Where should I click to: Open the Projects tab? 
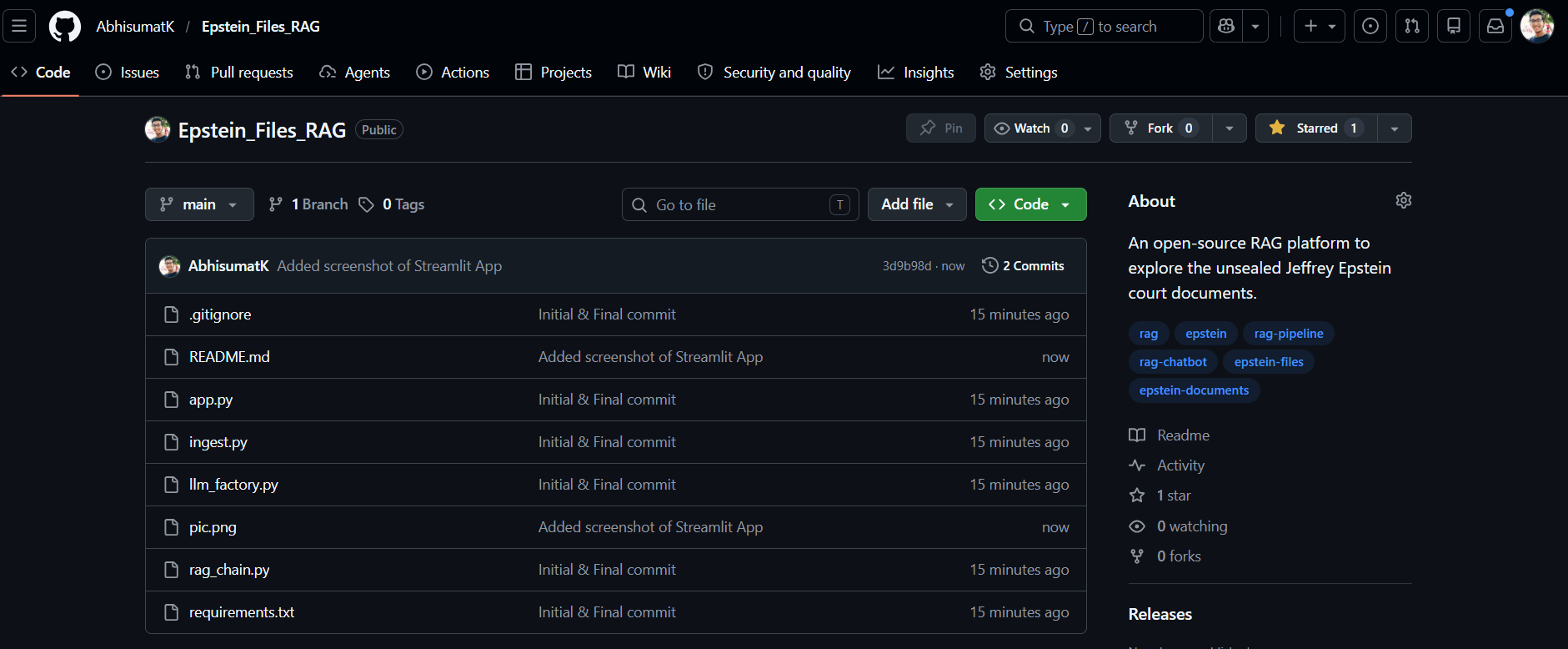pyautogui.click(x=554, y=73)
